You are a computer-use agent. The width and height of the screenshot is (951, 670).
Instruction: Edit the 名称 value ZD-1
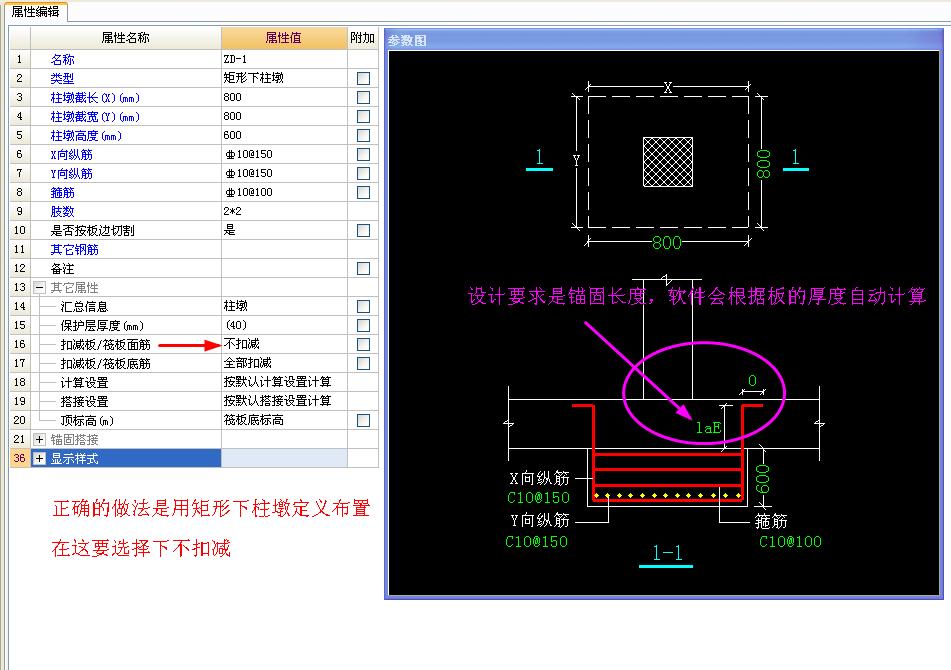(284, 59)
